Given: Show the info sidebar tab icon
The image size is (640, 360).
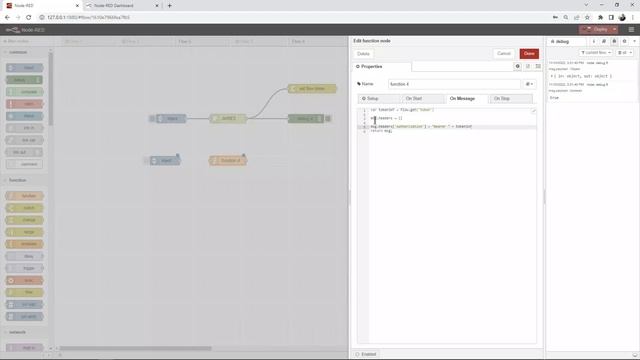Looking at the screenshot, I should 593,41.
